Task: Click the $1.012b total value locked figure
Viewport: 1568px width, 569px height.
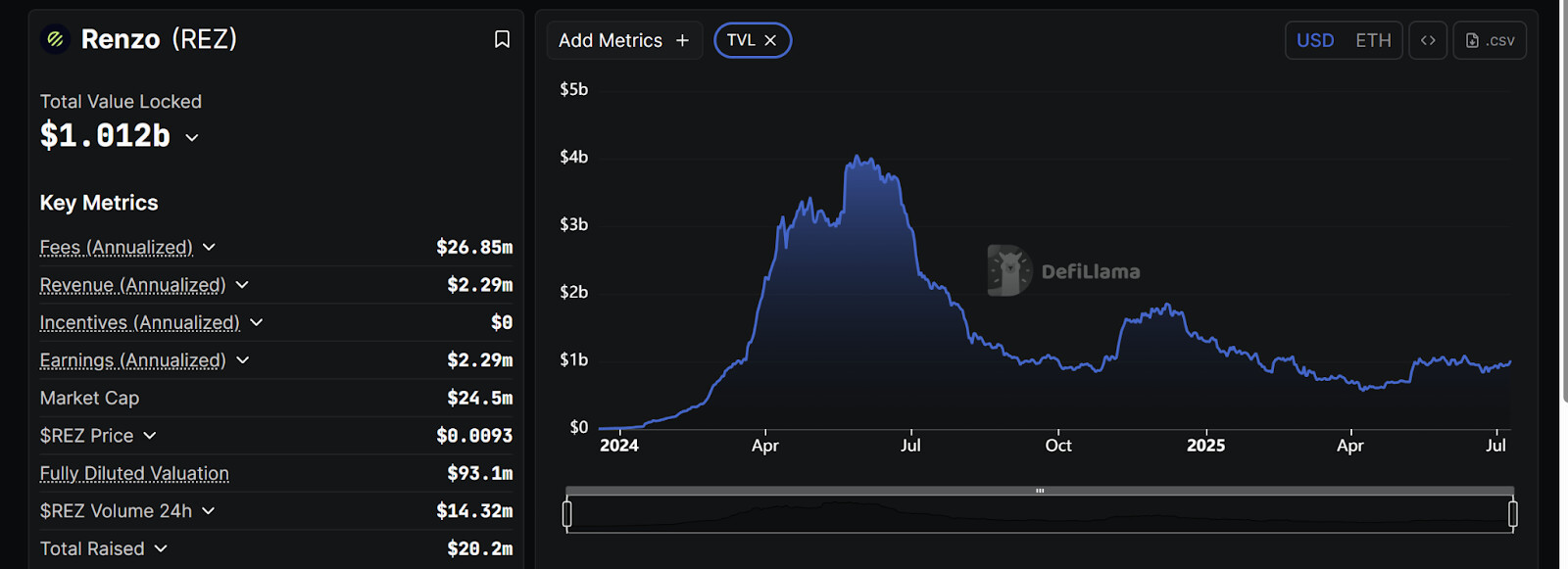Action: click(105, 135)
